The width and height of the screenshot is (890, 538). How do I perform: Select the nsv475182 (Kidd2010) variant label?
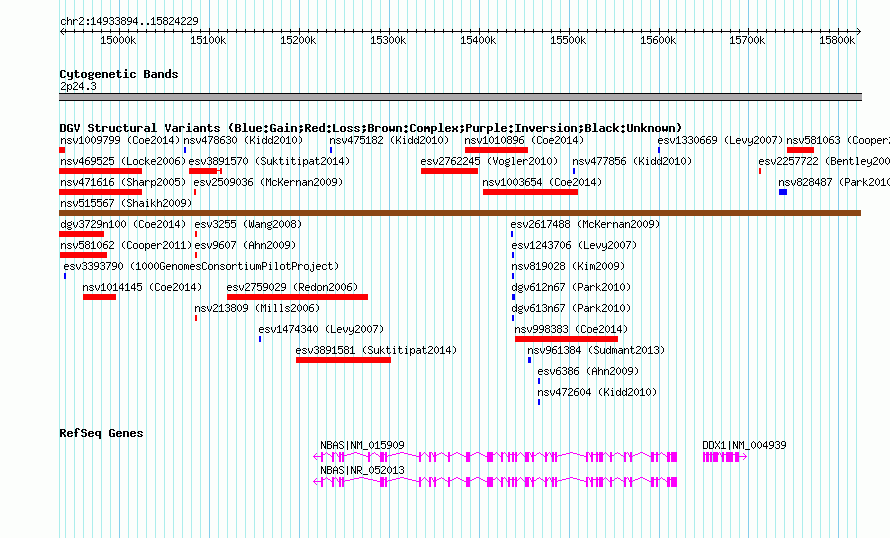tap(389, 140)
